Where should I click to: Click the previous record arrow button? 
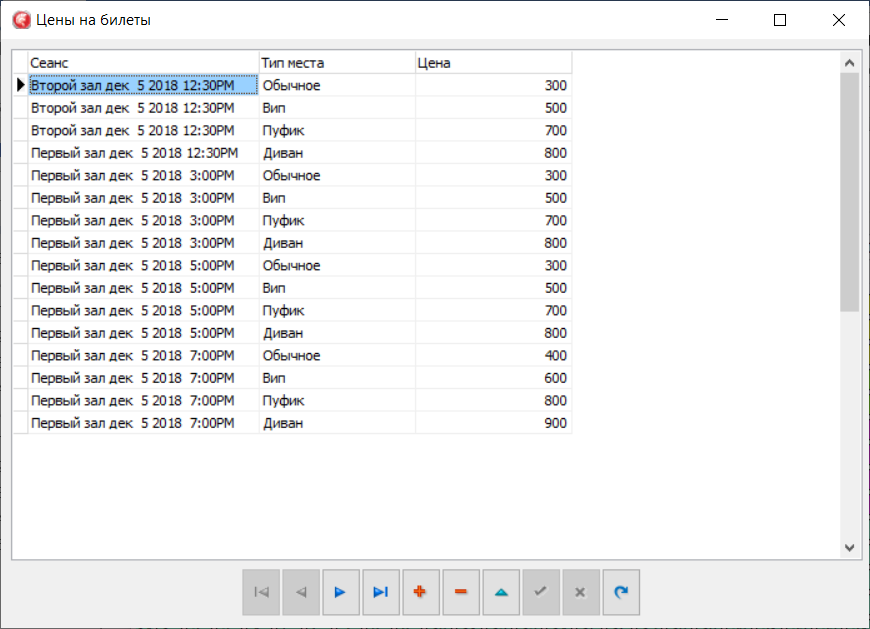(301, 592)
